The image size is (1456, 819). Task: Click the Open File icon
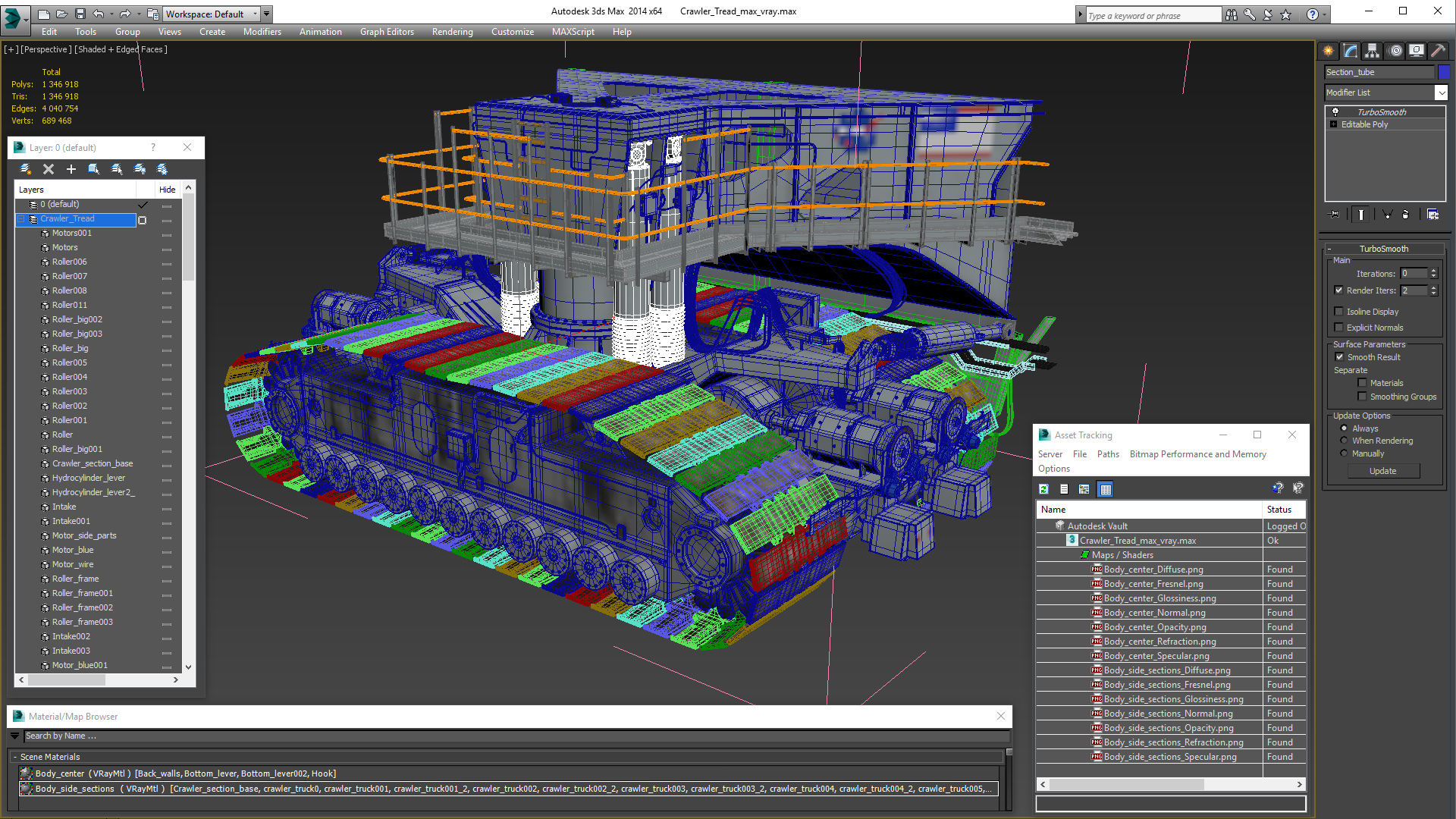pos(61,14)
